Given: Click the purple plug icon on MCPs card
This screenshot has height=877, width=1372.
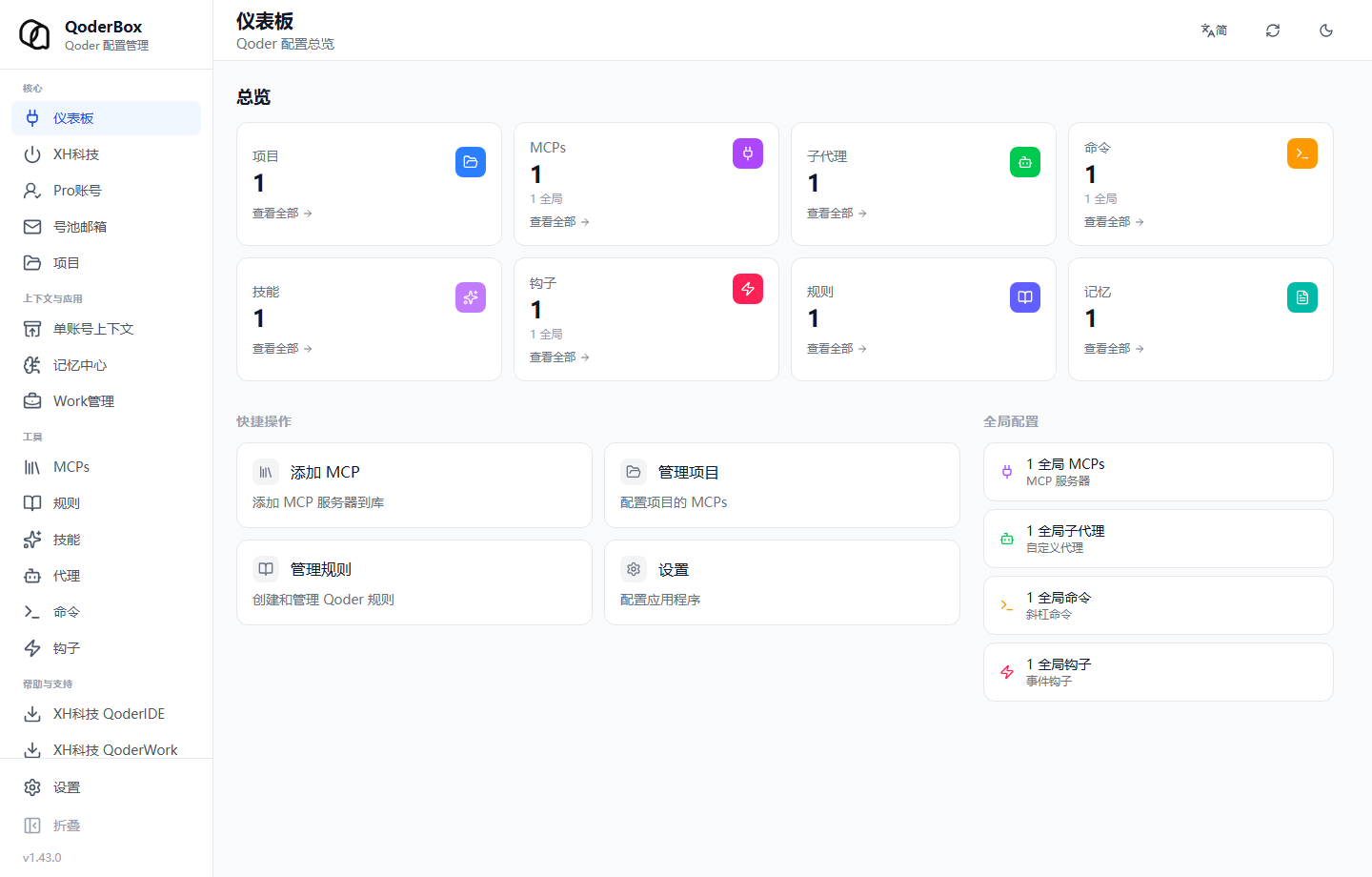Looking at the screenshot, I should tap(748, 153).
